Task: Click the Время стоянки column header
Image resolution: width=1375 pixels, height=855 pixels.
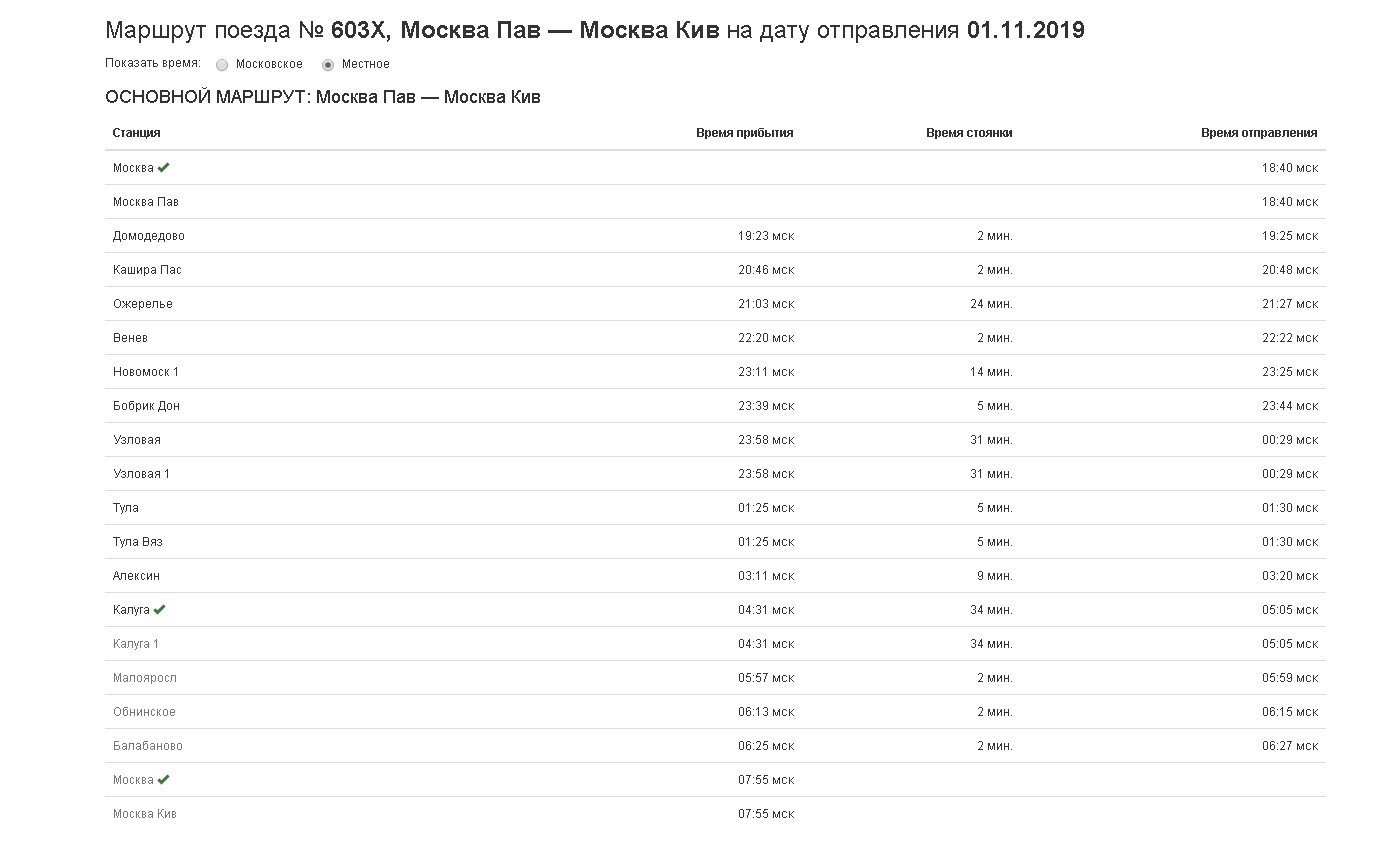Action: [968, 133]
